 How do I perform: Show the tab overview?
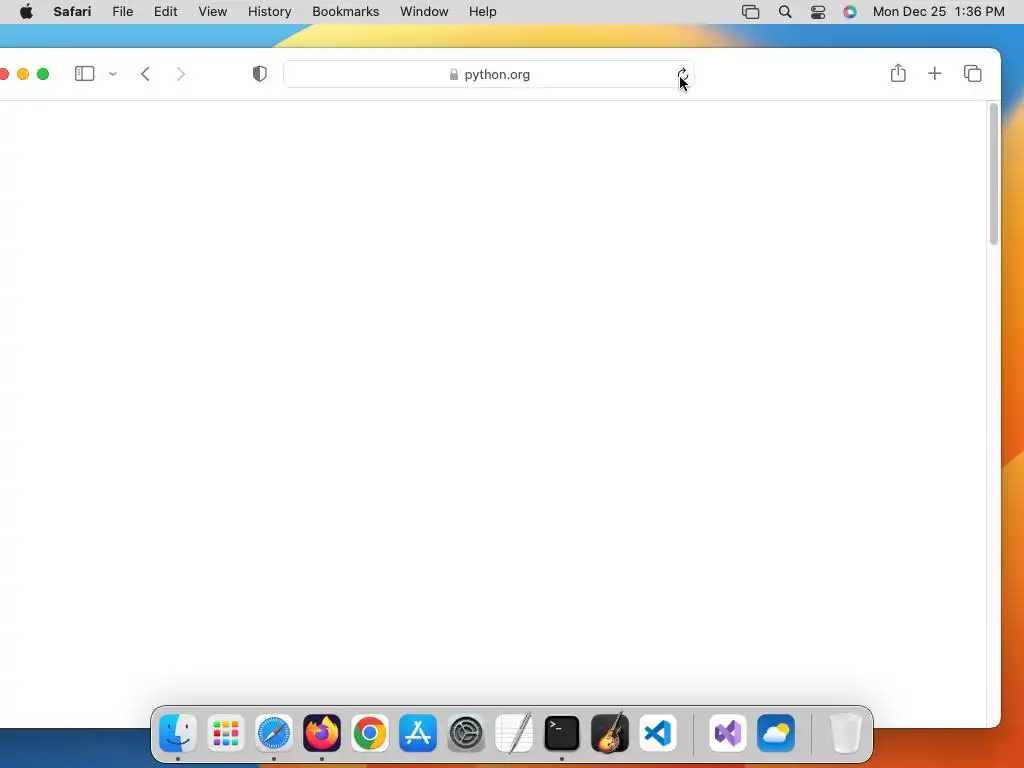pos(972,73)
